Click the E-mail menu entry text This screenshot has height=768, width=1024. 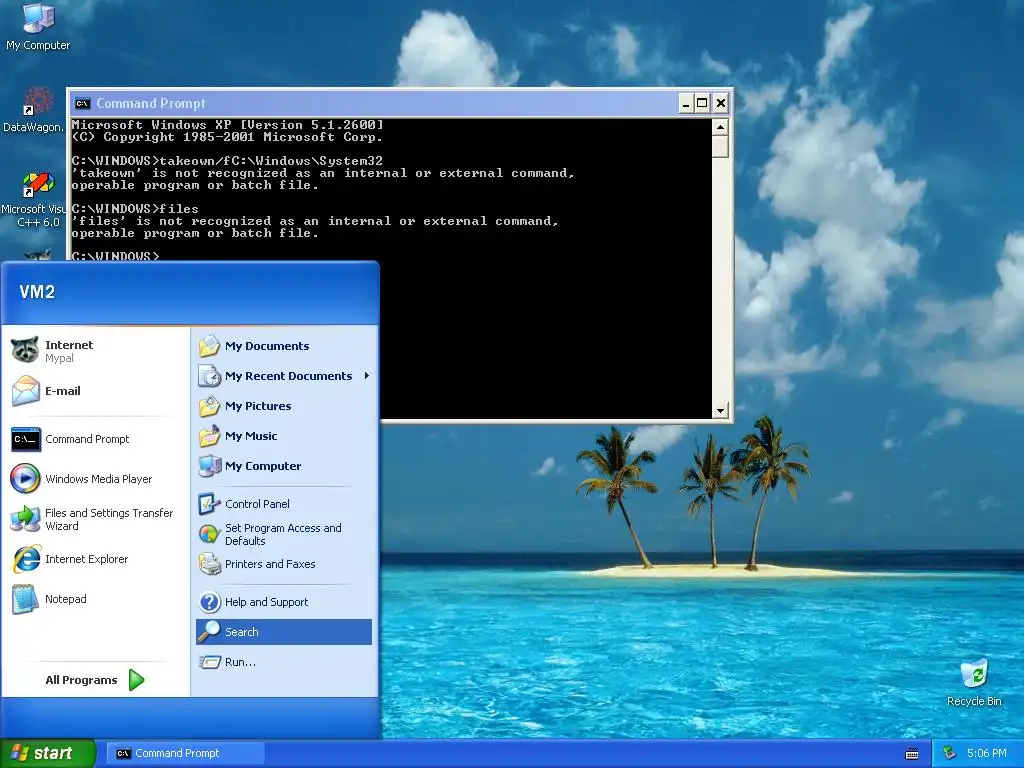pos(63,391)
